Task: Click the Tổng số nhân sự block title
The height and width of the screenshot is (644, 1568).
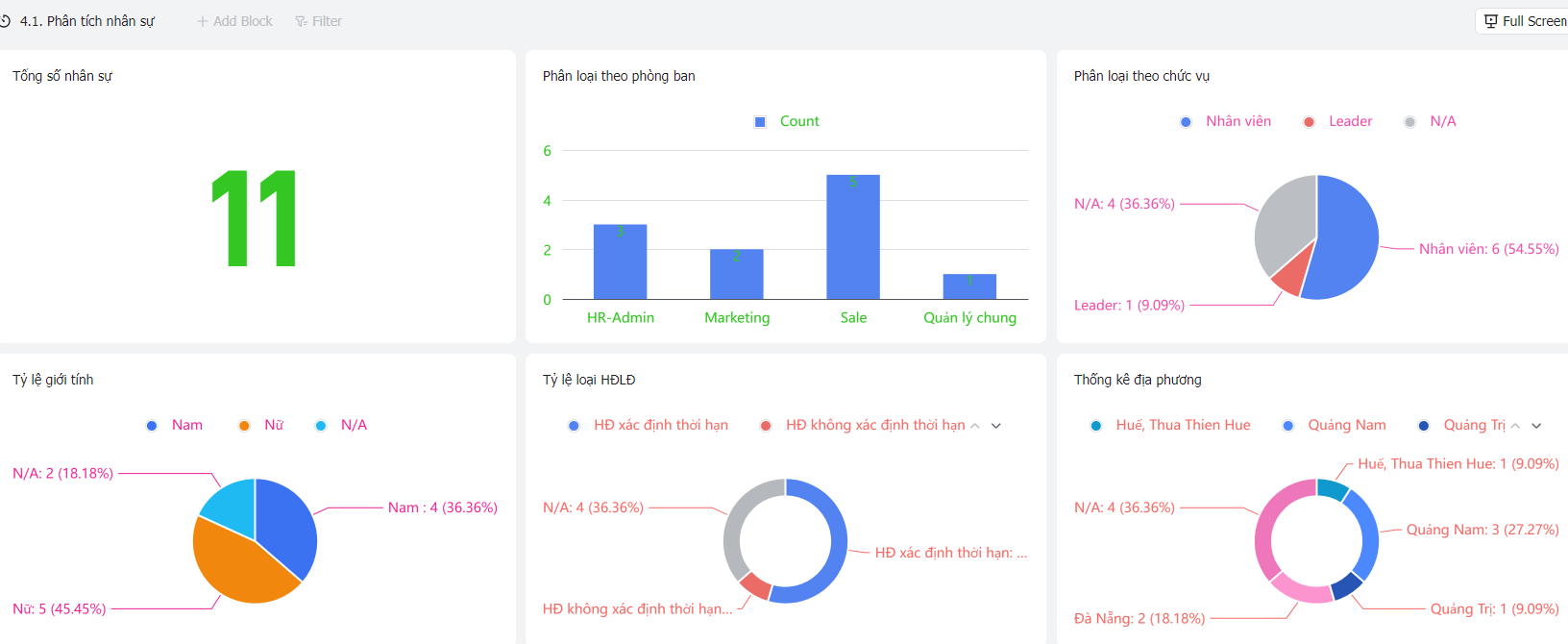Action: tap(62, 76)
